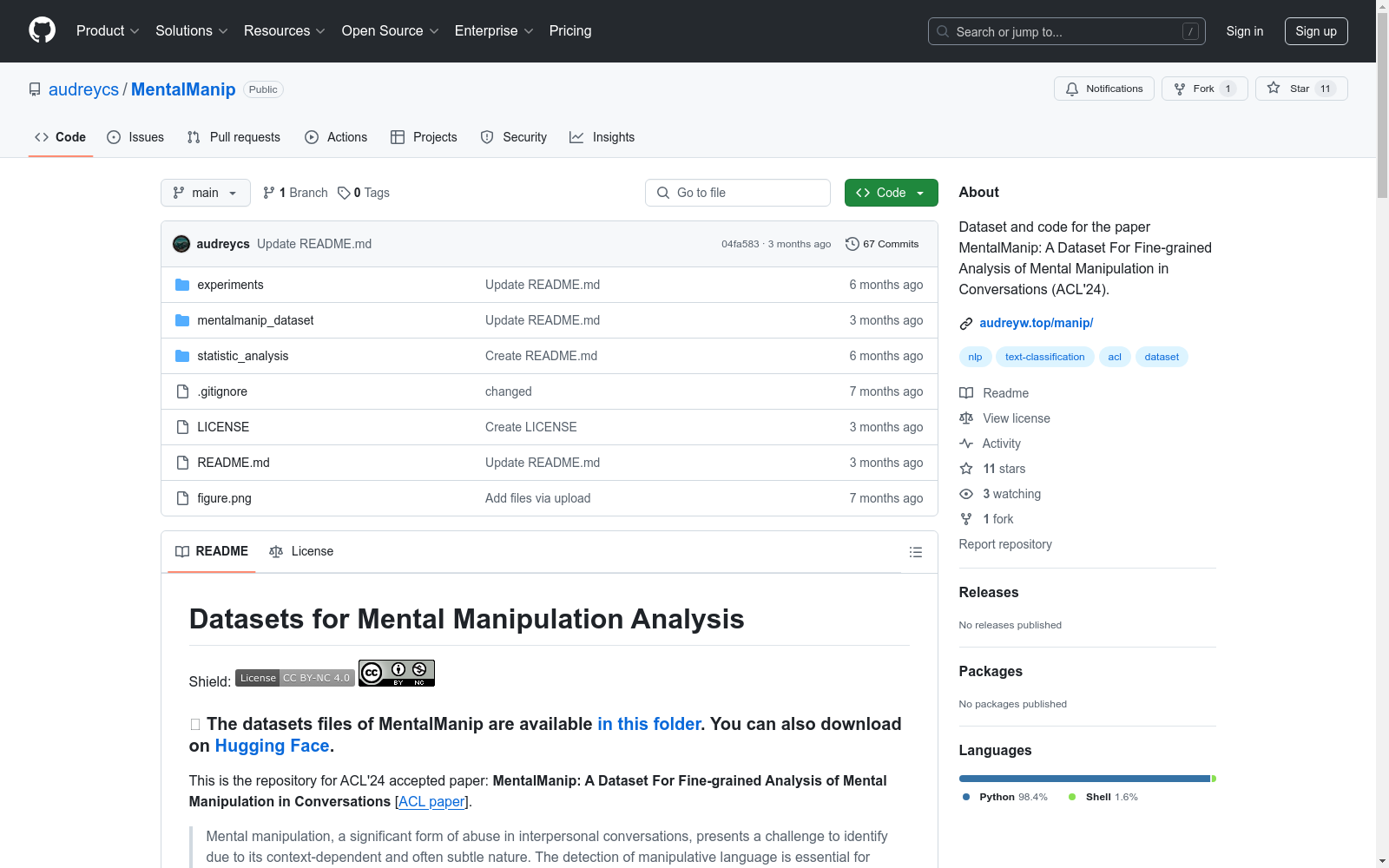Open the commits history clock icon

click(x=852, y=244)
